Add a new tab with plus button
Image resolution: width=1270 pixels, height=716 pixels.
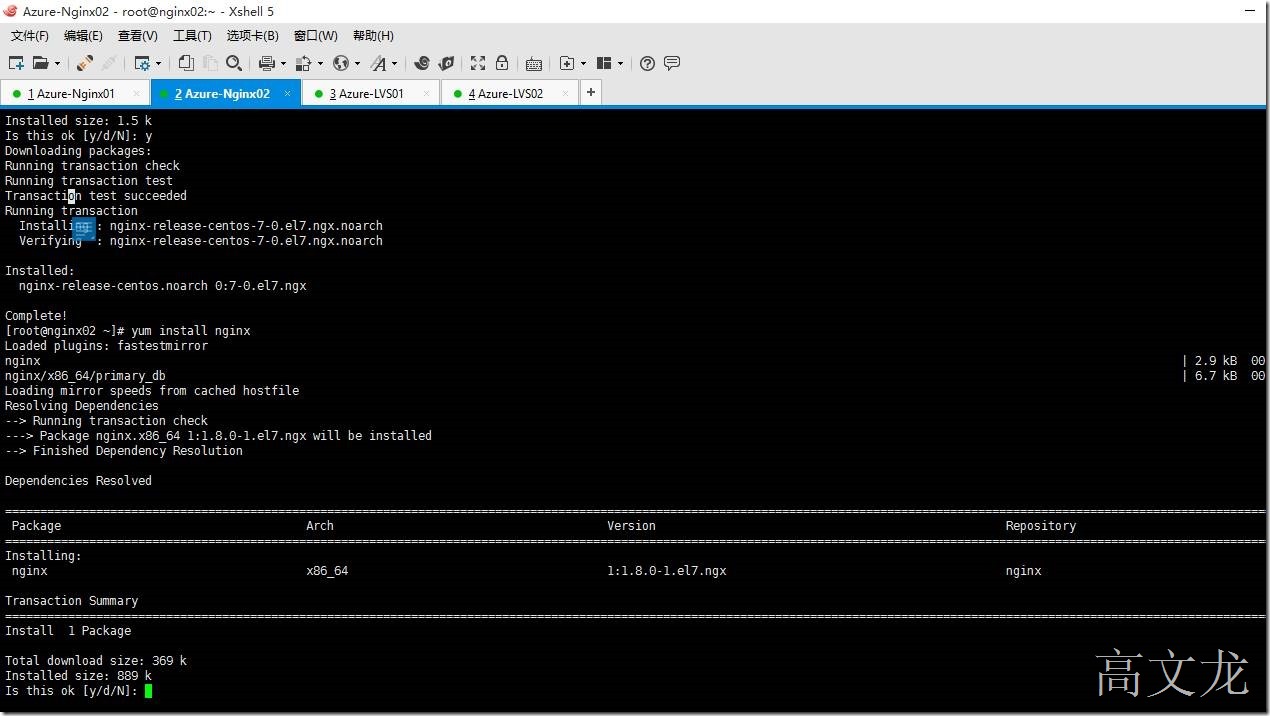591,93
